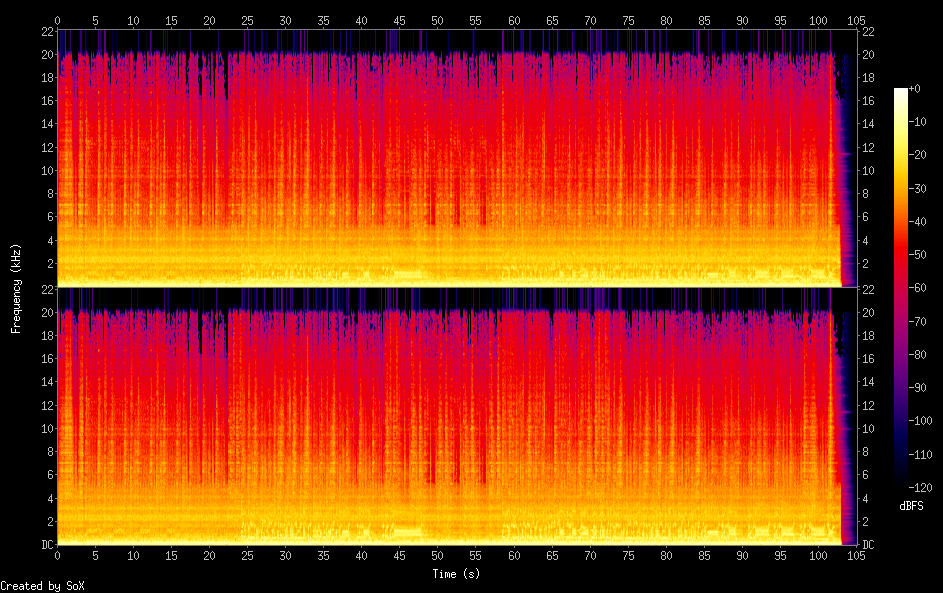943x593 pixels.
Task: Click the 25 second mark on the top time axis
Action: tap(248, 20)
